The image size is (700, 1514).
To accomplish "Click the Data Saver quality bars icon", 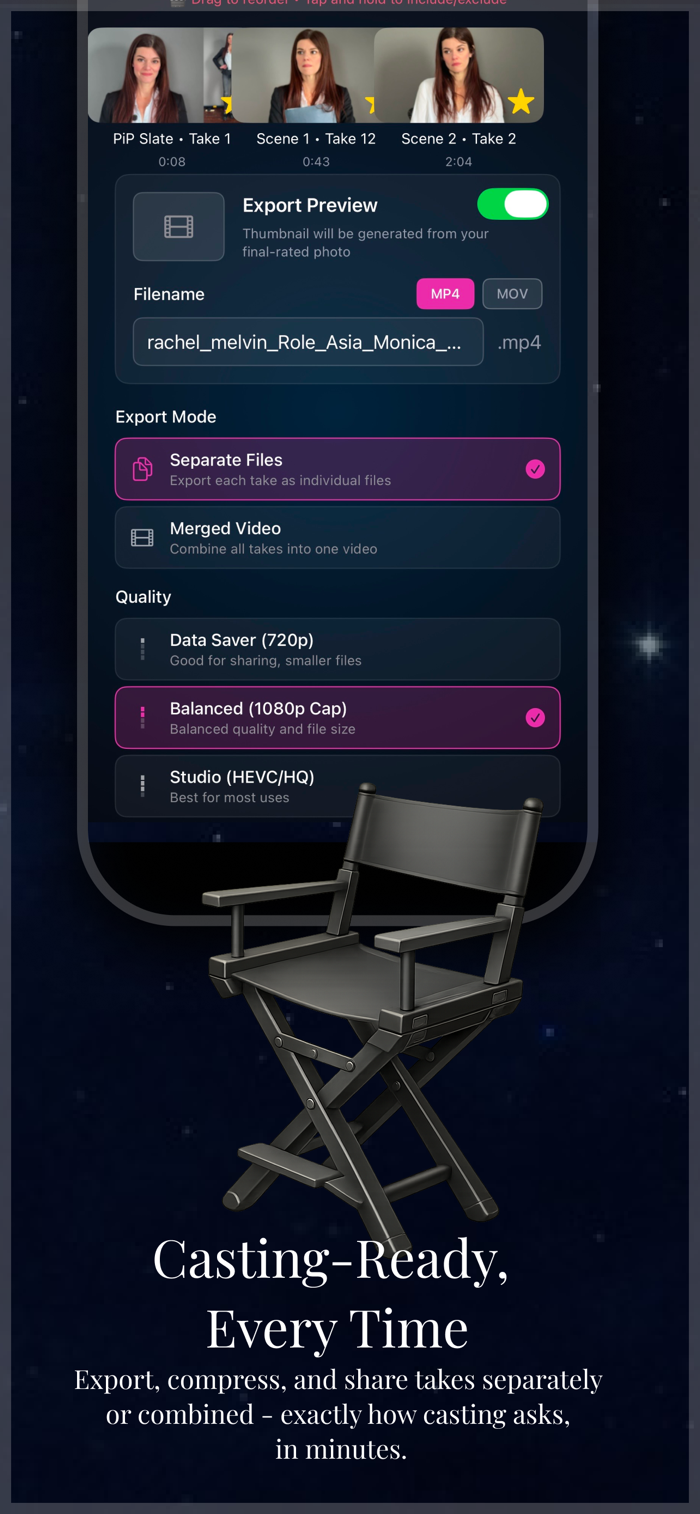I will [x=143, y=649].
